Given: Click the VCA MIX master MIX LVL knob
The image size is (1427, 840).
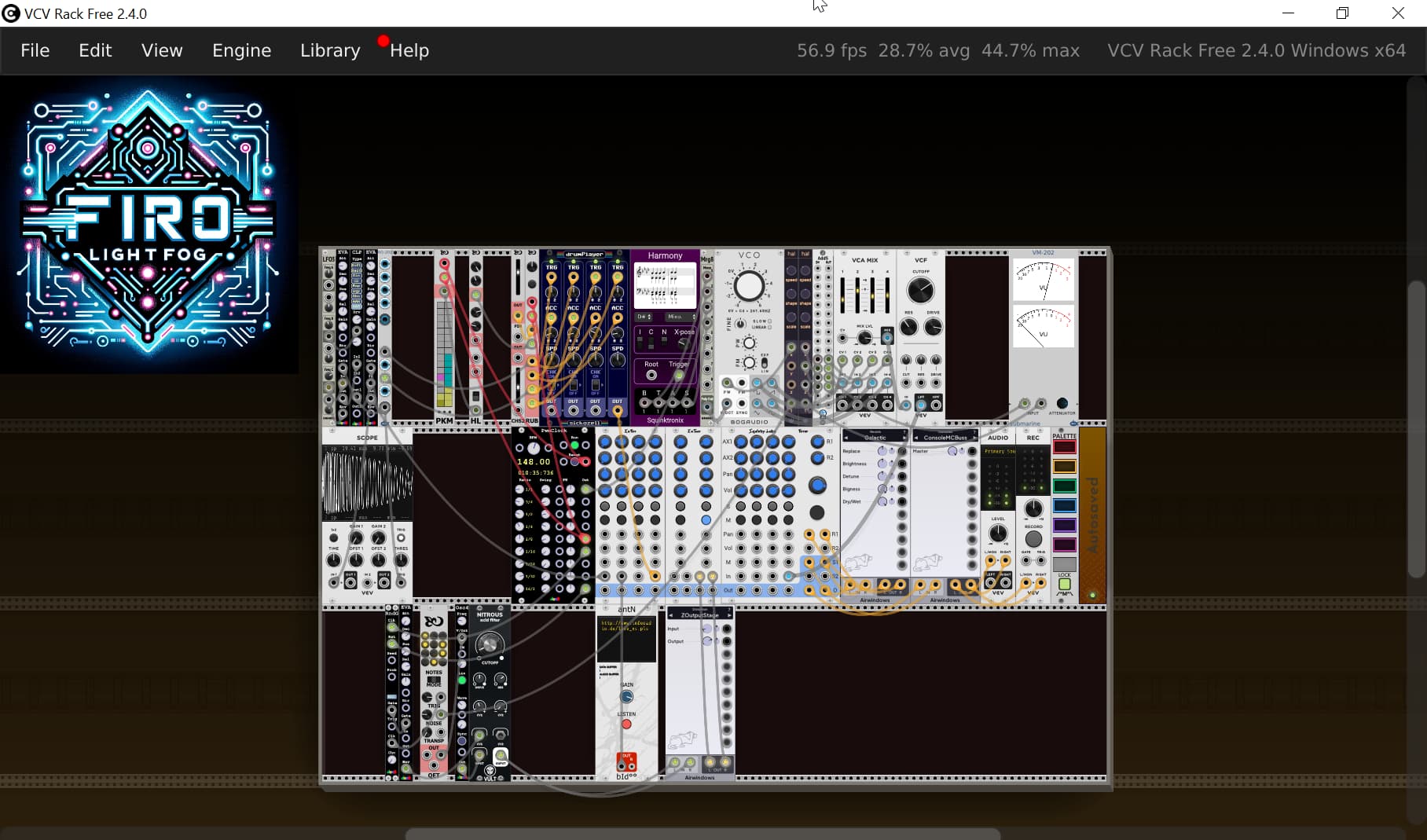Looking at the screenshot, I should coord(864,338).
